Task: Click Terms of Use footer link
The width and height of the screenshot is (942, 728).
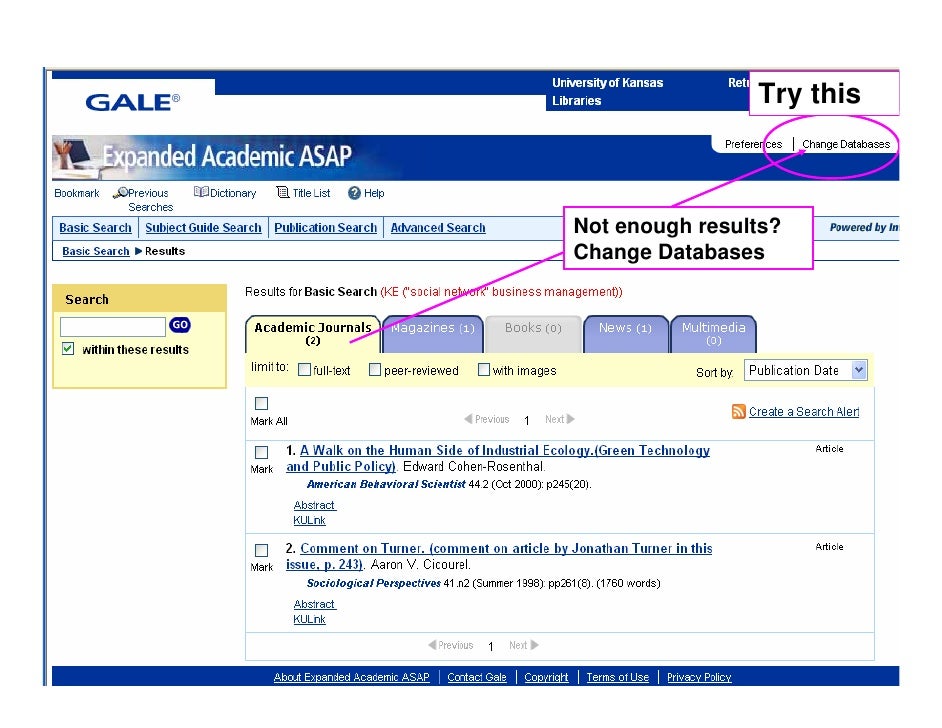Action: tap(618, 677)
